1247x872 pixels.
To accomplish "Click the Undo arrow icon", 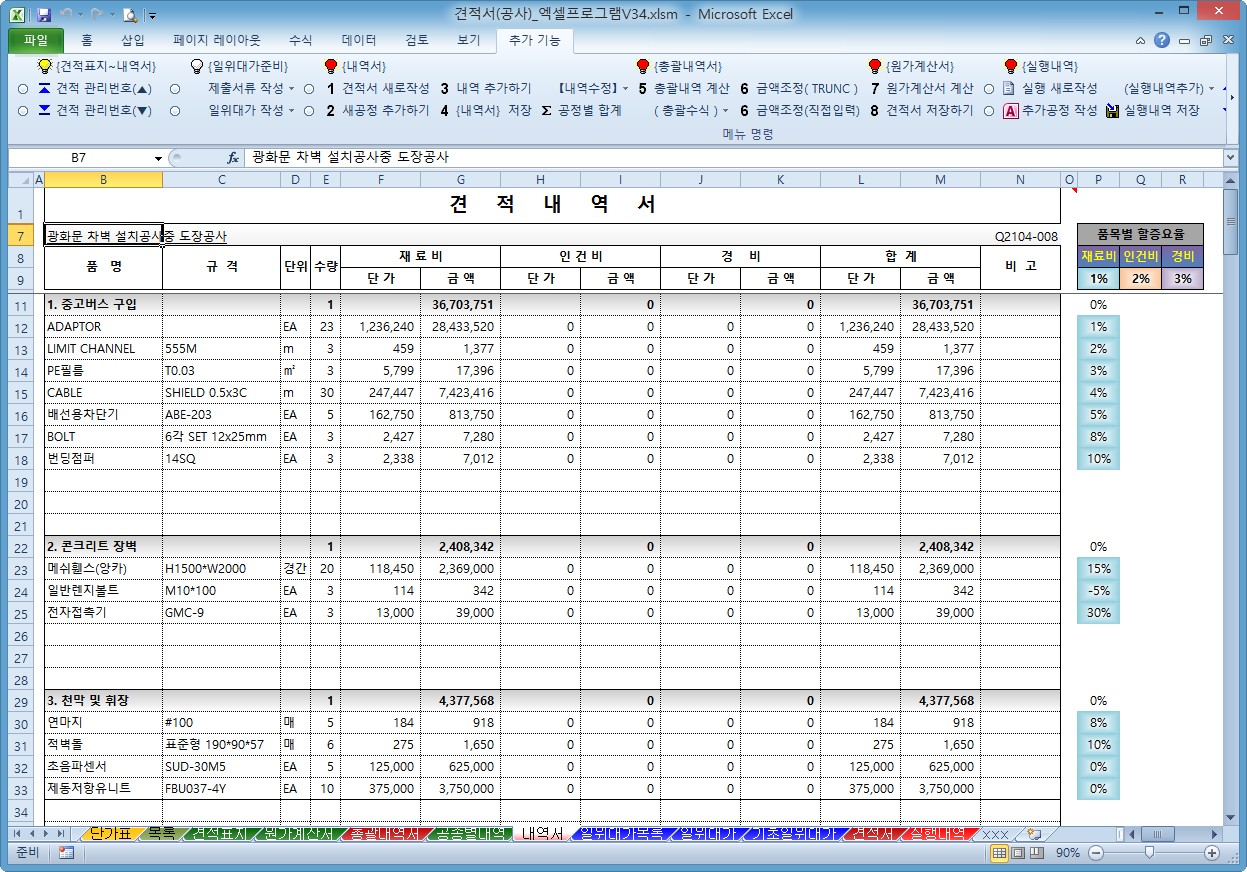I will (x=67, y=15).
